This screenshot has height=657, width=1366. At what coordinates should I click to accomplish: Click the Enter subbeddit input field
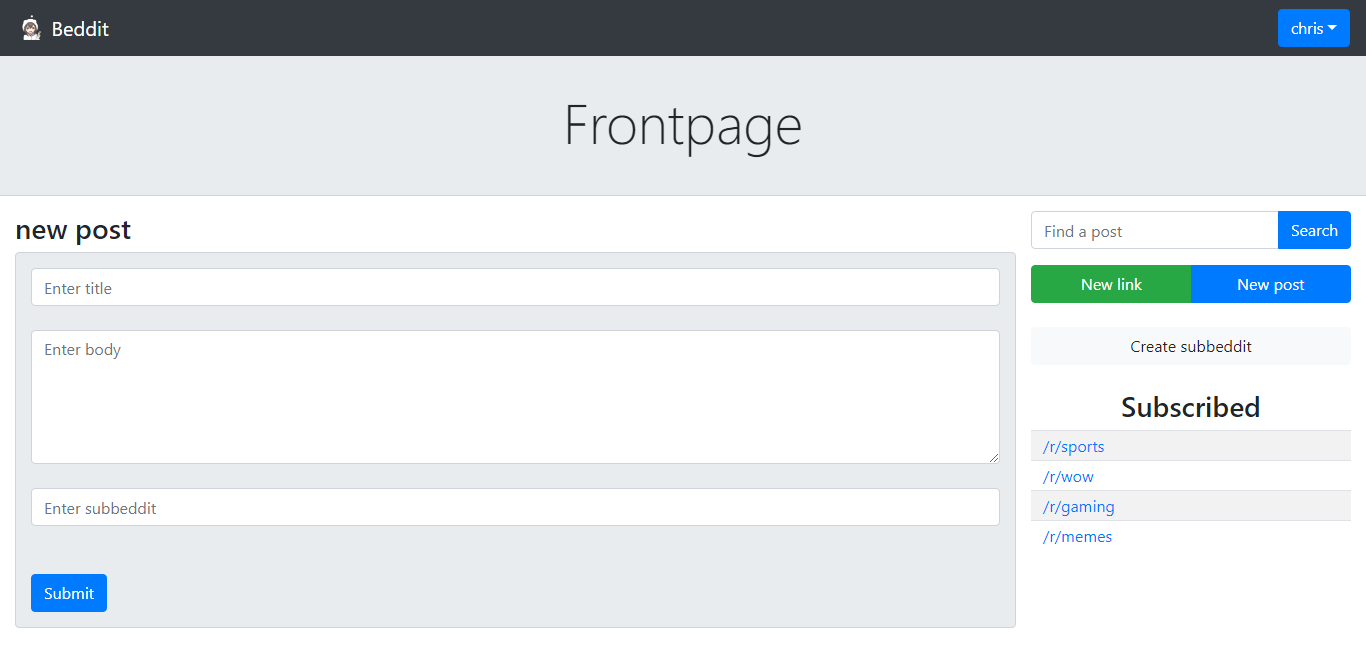pos(515,507)
